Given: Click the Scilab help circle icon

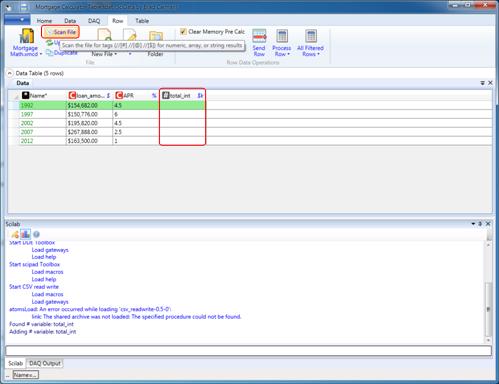Looking at the screenshot, I should pyautogui.click(x=36, y=234).
